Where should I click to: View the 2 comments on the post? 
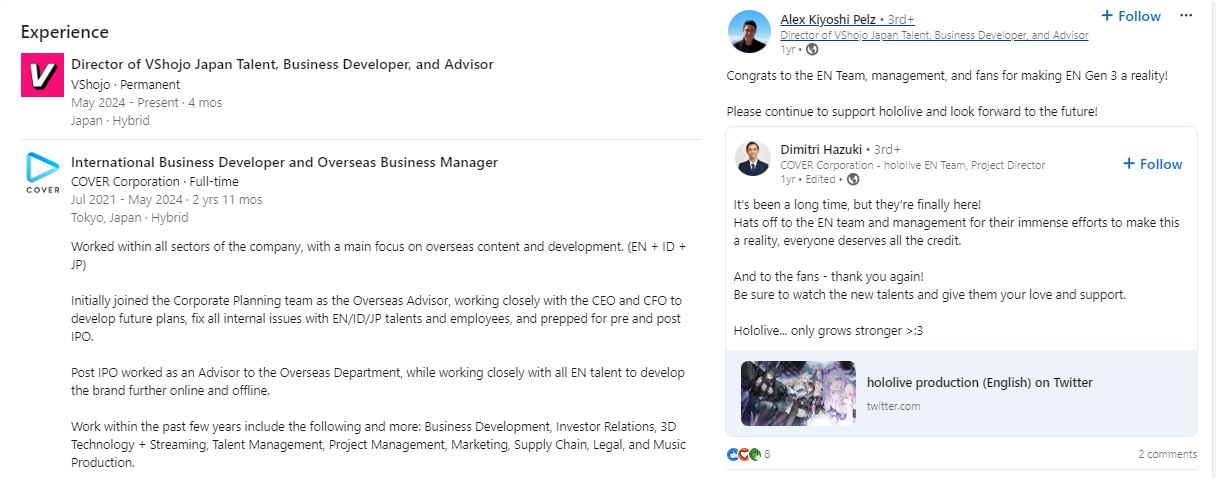pyautogui.click(x=1167, y=454)
